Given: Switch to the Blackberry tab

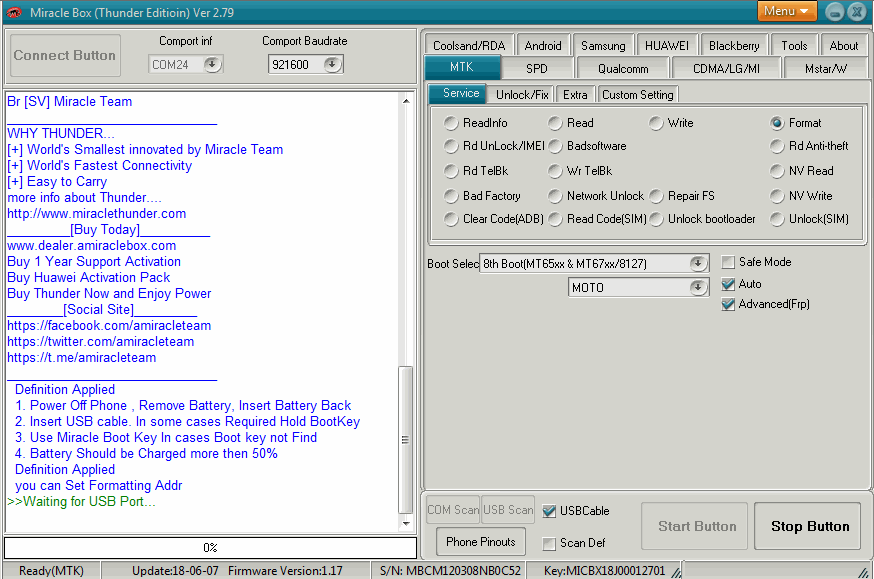Looking at the screenshot, I should (734, 46).
